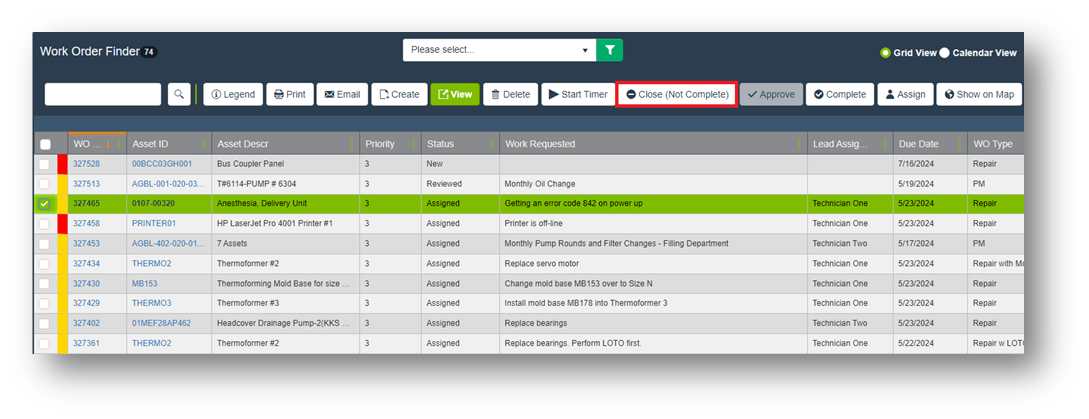Expand the 'Please select...' dropdown

(499, 50)
